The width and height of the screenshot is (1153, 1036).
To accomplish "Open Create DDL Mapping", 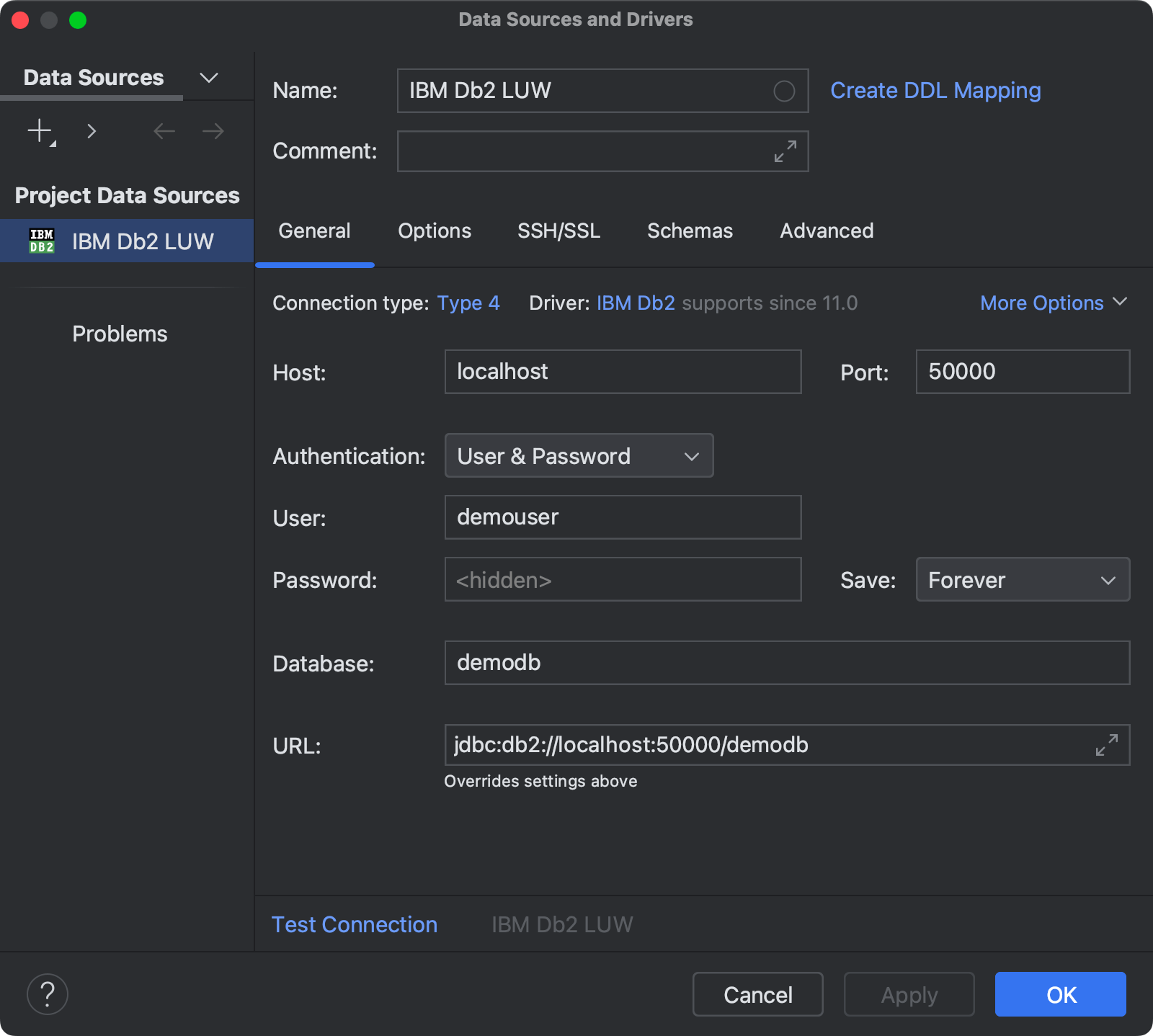I will point(935,90).
